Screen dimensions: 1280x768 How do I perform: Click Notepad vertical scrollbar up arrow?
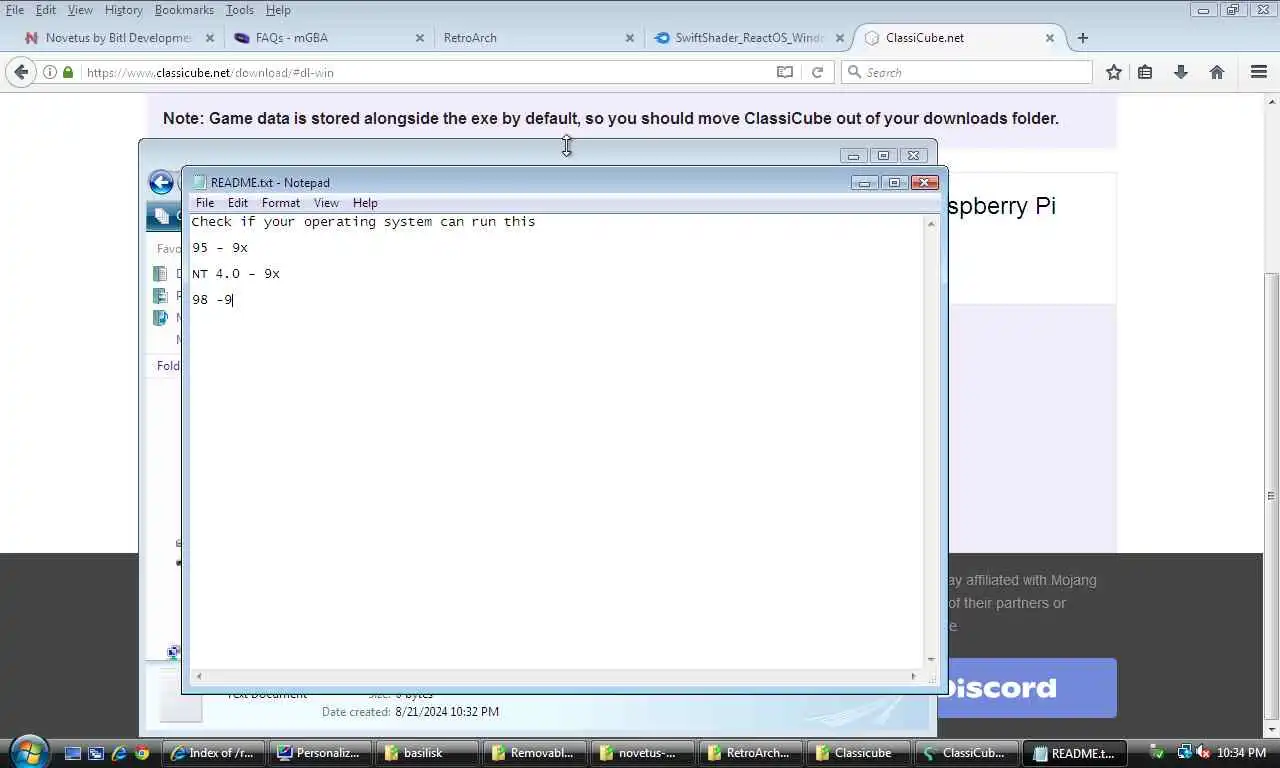pyautogui.click(x=931, y=223)
